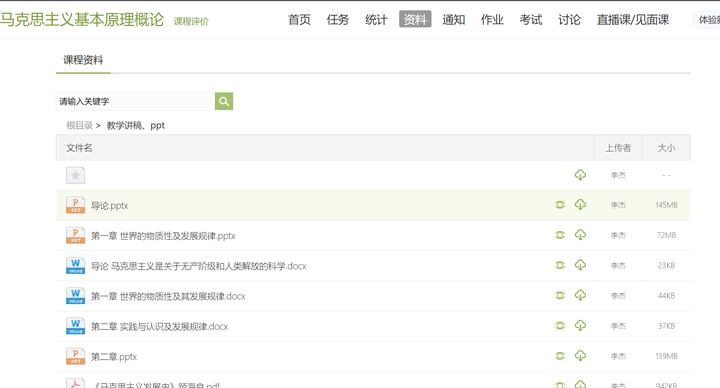Click PPT icon of 第一章 世界的物质性及发展规律.pptx
The image size is (720, 388).
pyautogui.click(x=75, y=236)
